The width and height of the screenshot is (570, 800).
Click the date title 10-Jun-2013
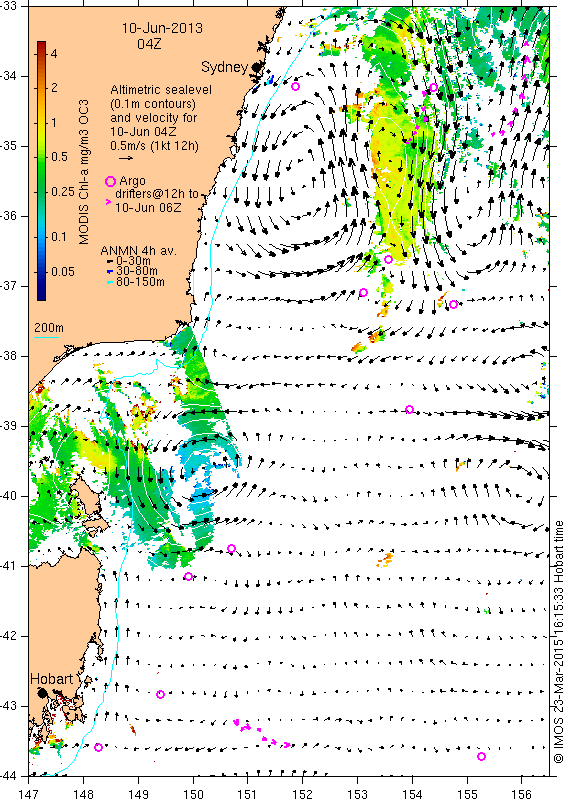162,28
